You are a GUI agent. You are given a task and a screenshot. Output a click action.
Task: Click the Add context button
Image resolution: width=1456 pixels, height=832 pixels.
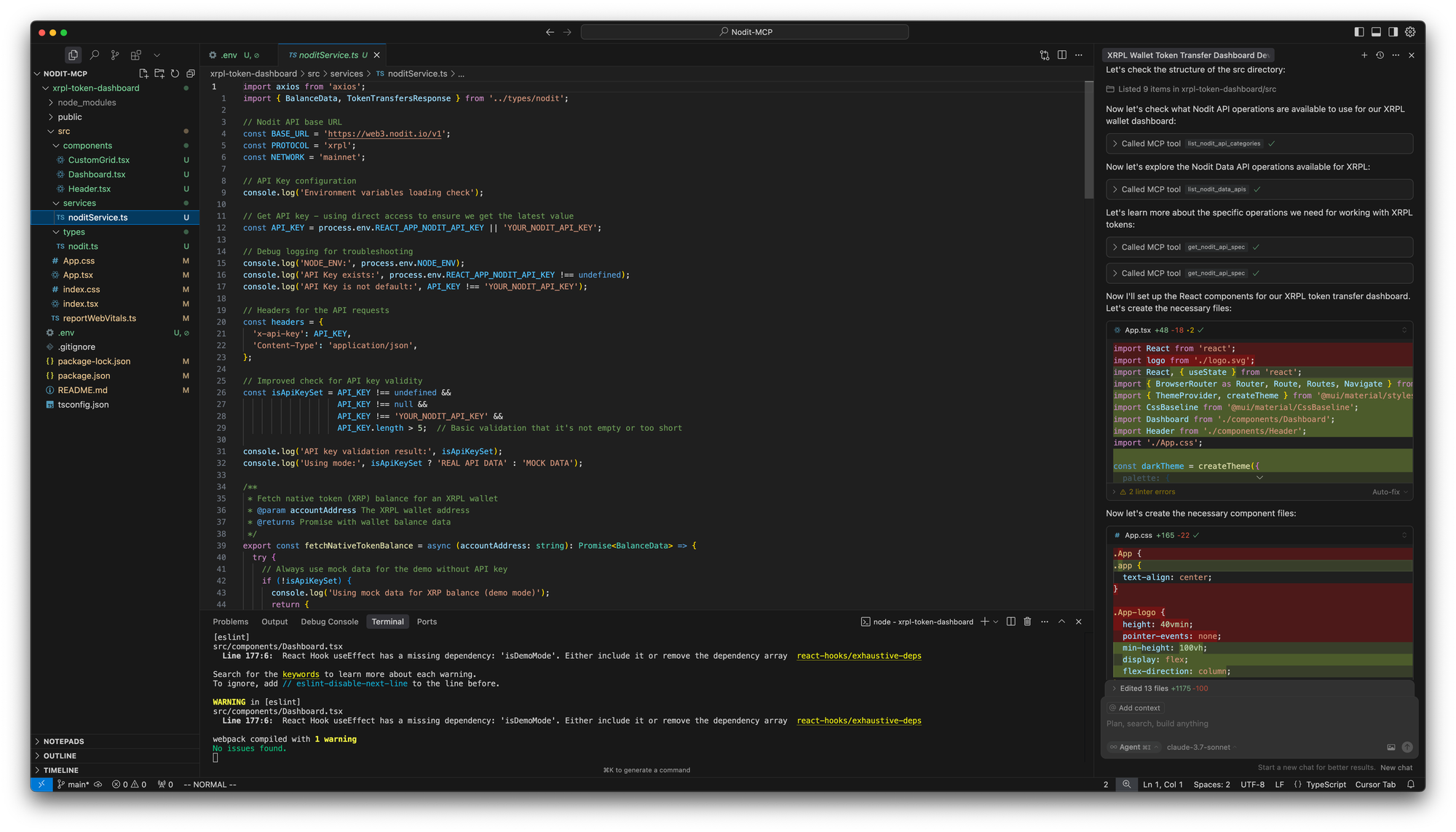pyautogui.click(x=1134, y=708)
